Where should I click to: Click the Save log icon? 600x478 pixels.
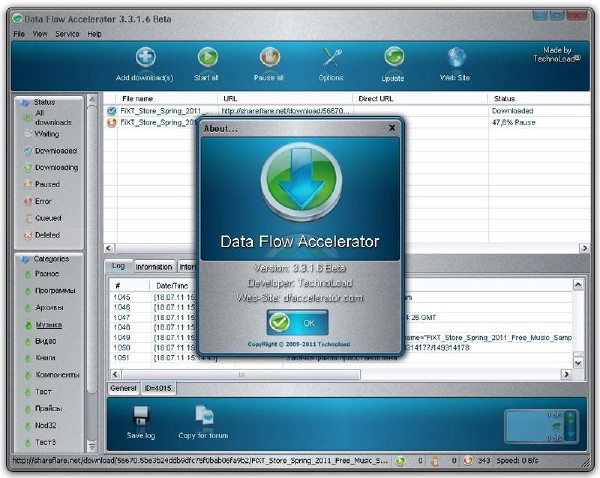point(141,416)
